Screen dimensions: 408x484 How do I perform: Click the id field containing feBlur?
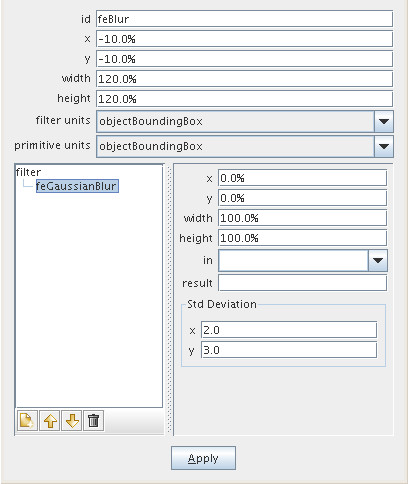pos(244,19)
